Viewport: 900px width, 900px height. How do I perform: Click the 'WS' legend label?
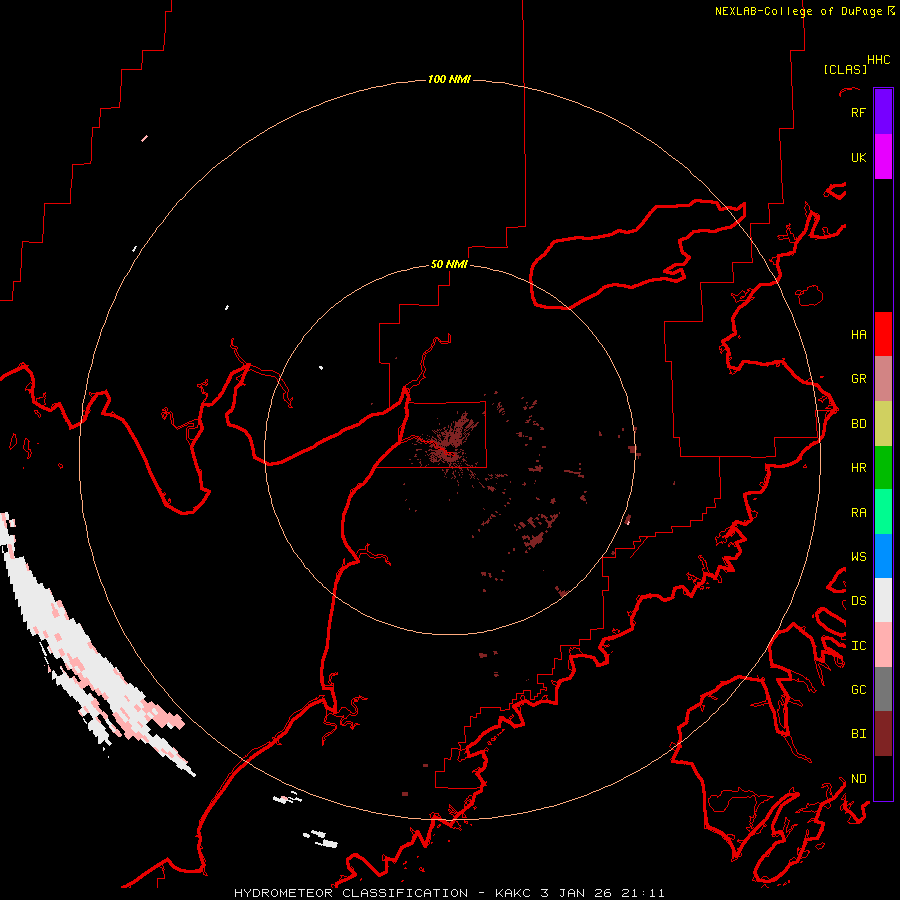coord(858,556)
